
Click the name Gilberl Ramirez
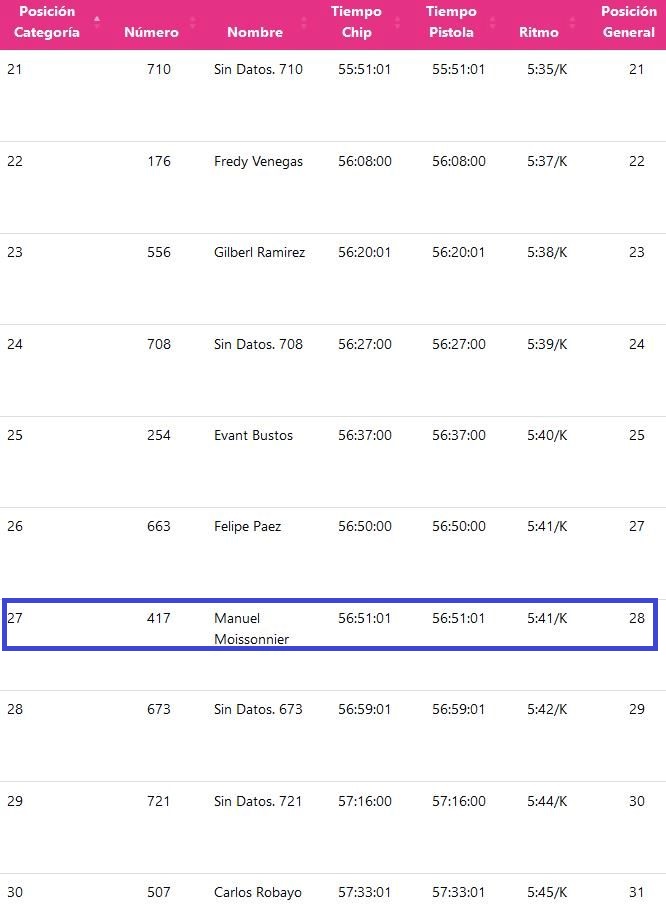coord(259,252)
